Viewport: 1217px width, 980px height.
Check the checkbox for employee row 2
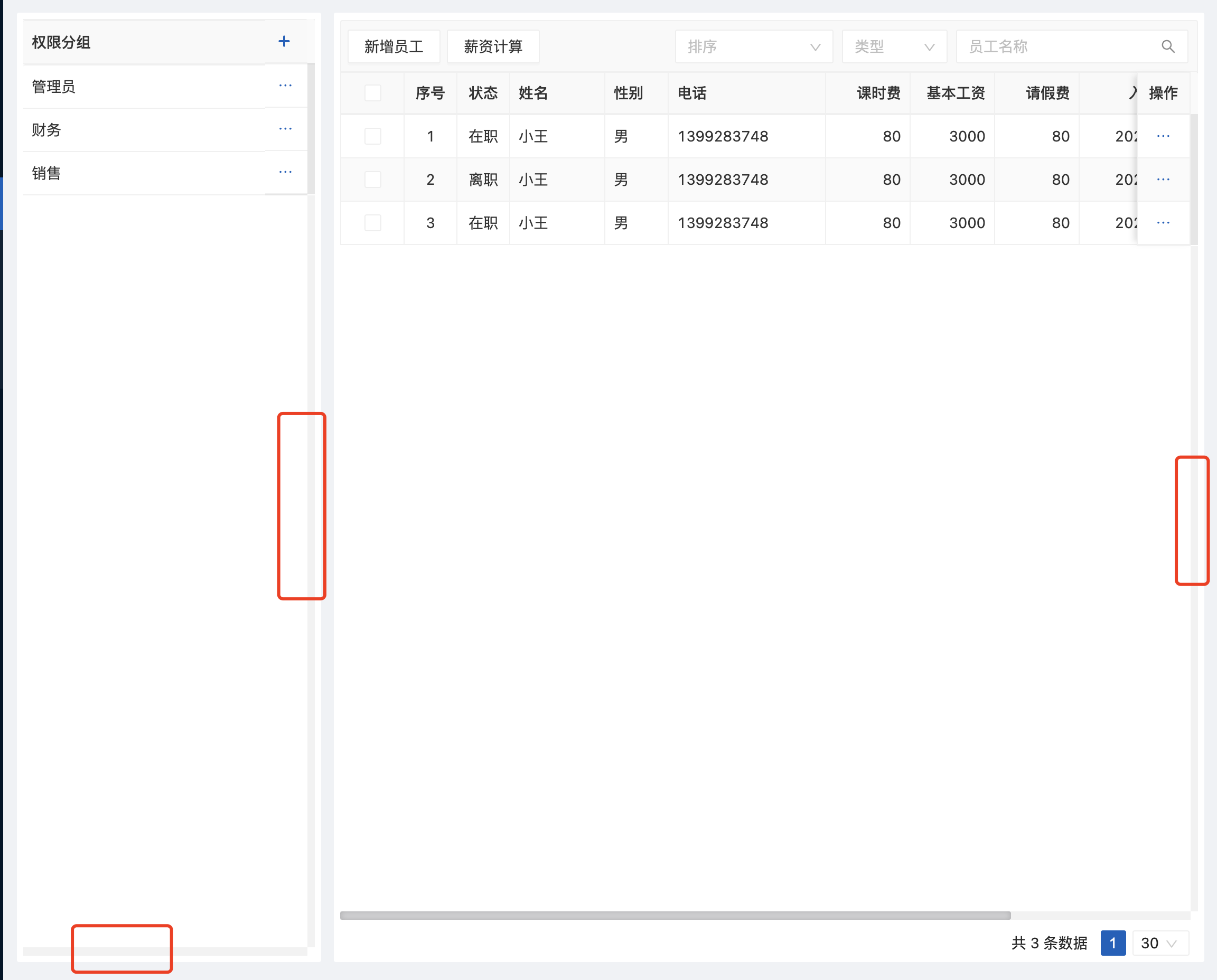[x=372, y=179]
